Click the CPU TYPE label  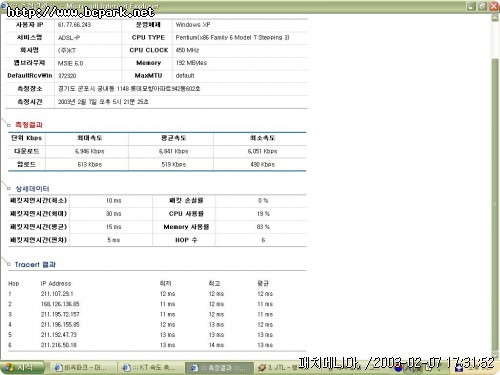[148, 37]
